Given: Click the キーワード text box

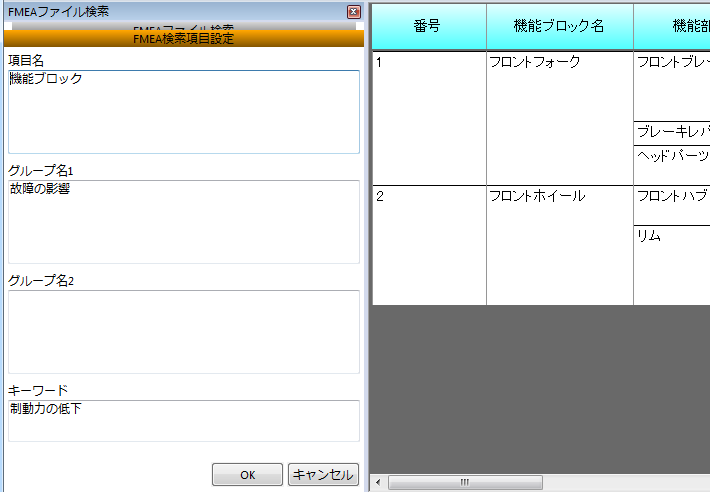Looking at the screenshot, I should tap(183, 420).
